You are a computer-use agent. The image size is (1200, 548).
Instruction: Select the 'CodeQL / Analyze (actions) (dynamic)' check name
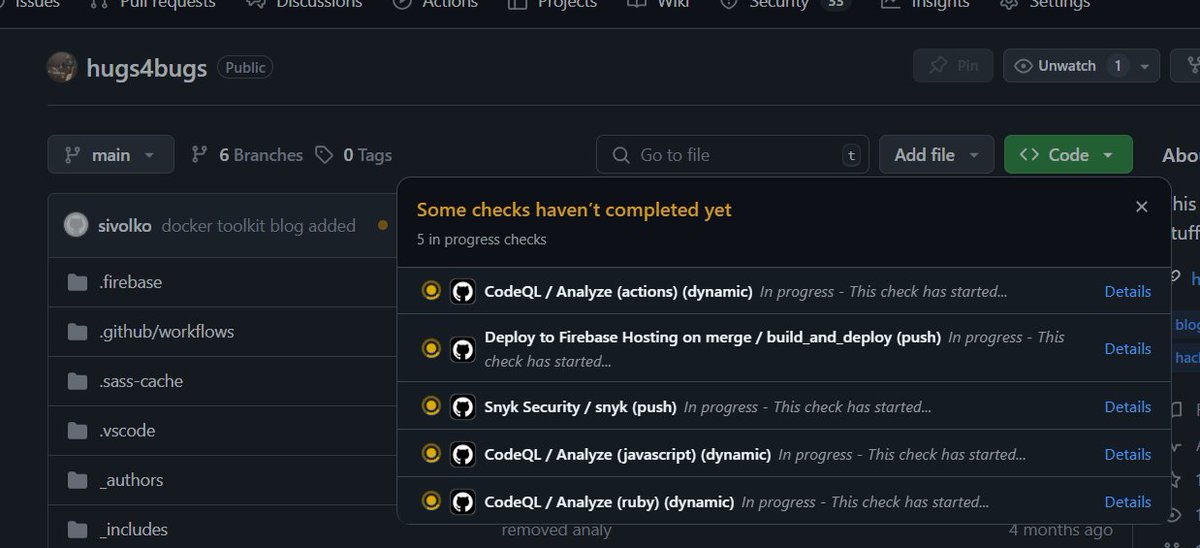click(x=618, y=292)
